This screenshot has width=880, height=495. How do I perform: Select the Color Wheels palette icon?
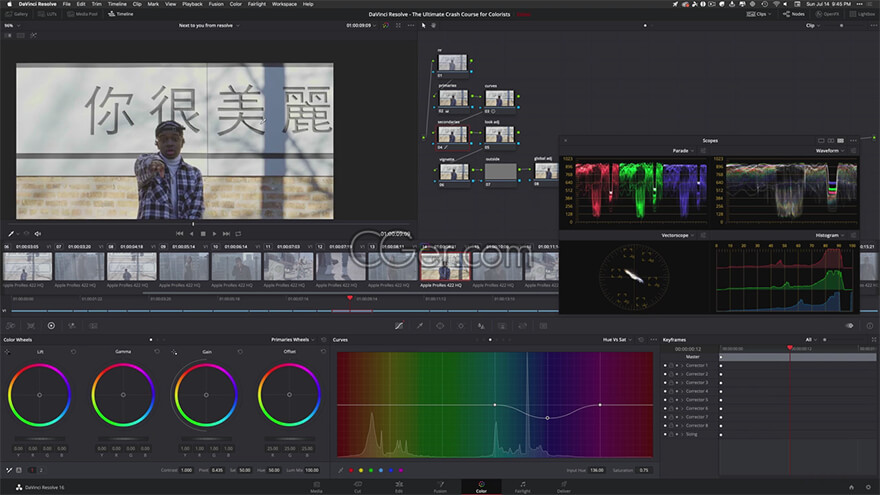[x=51, y=326]
